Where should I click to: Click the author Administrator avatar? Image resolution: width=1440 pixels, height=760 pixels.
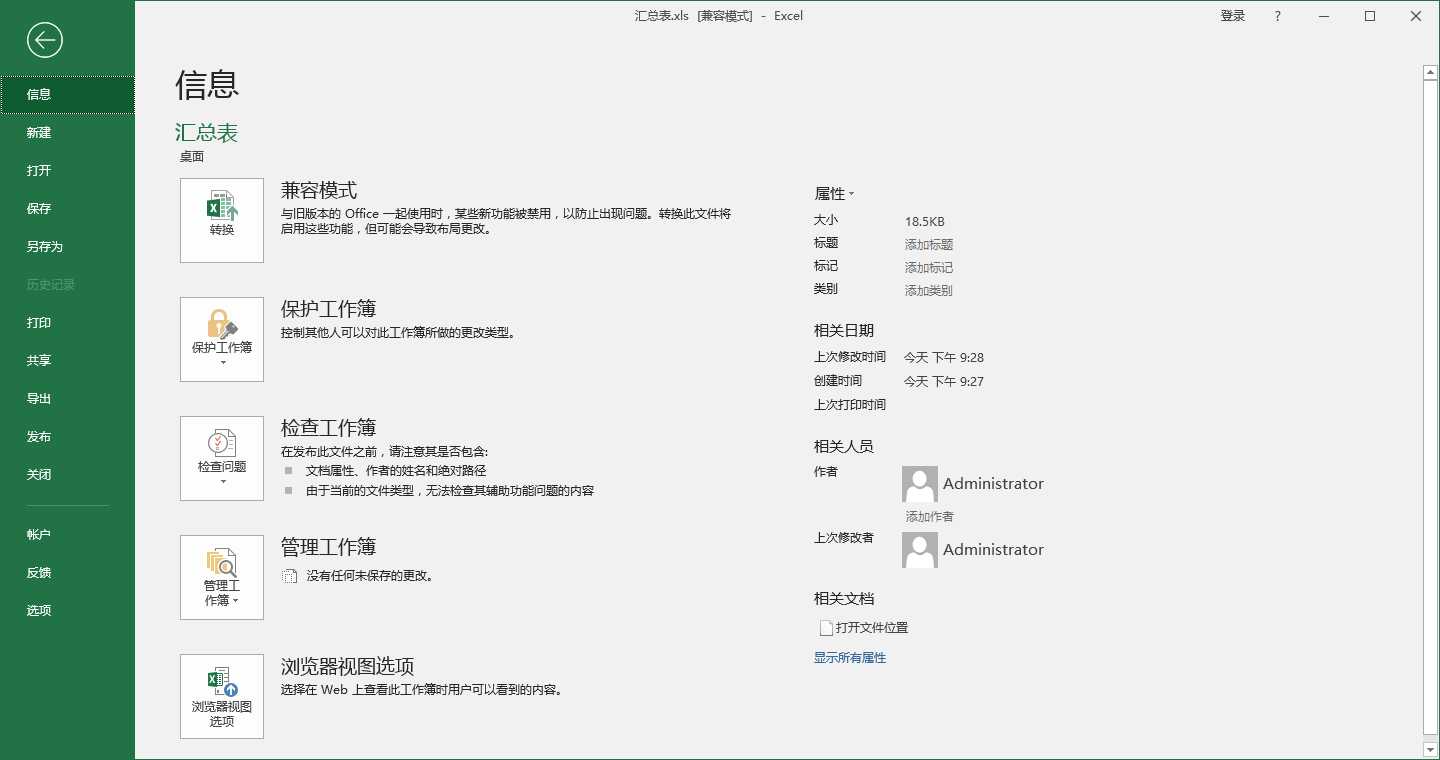(920, 484)
